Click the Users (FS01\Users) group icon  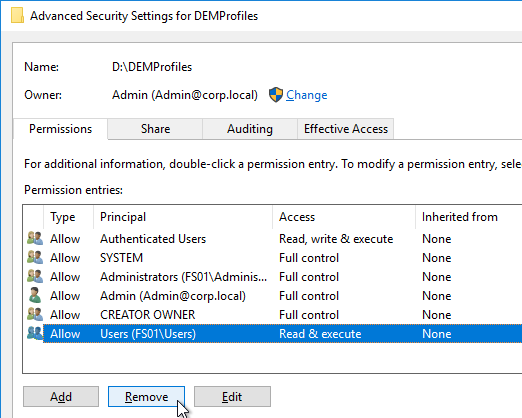click(x=35, y=334)
